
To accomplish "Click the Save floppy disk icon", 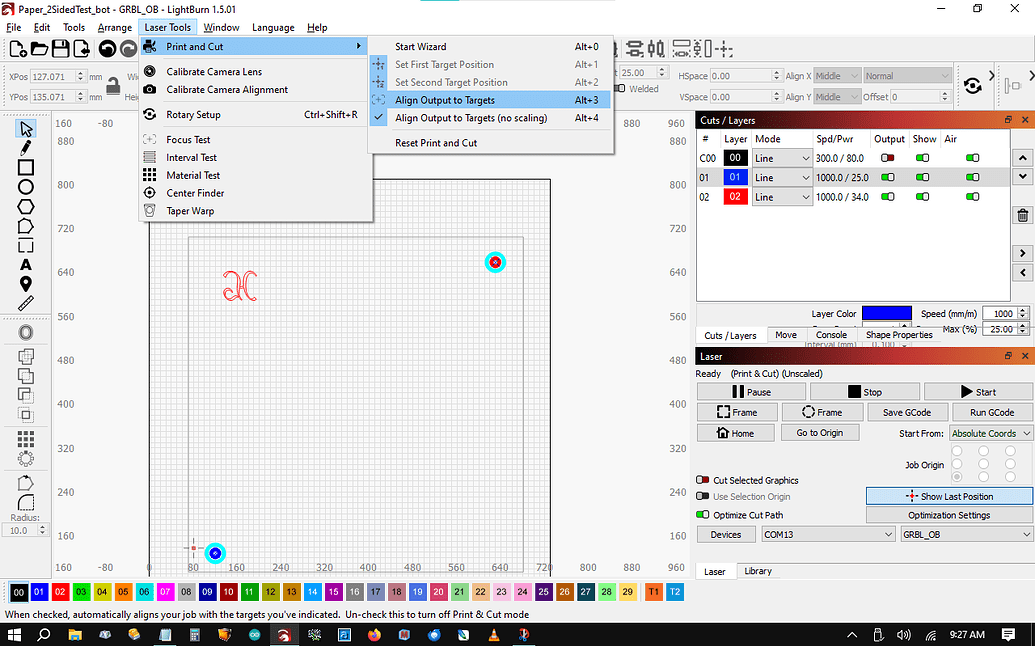I will [61, 48].
